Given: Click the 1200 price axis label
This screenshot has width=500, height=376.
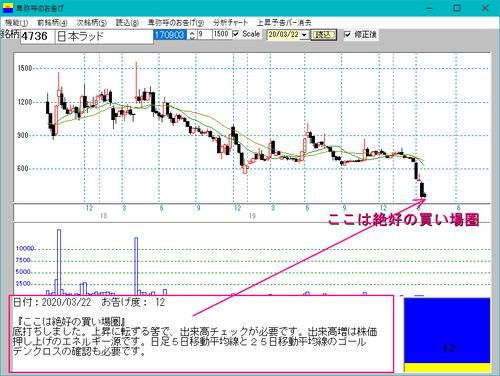Looking at the screenshot, I should pos(25,102).
